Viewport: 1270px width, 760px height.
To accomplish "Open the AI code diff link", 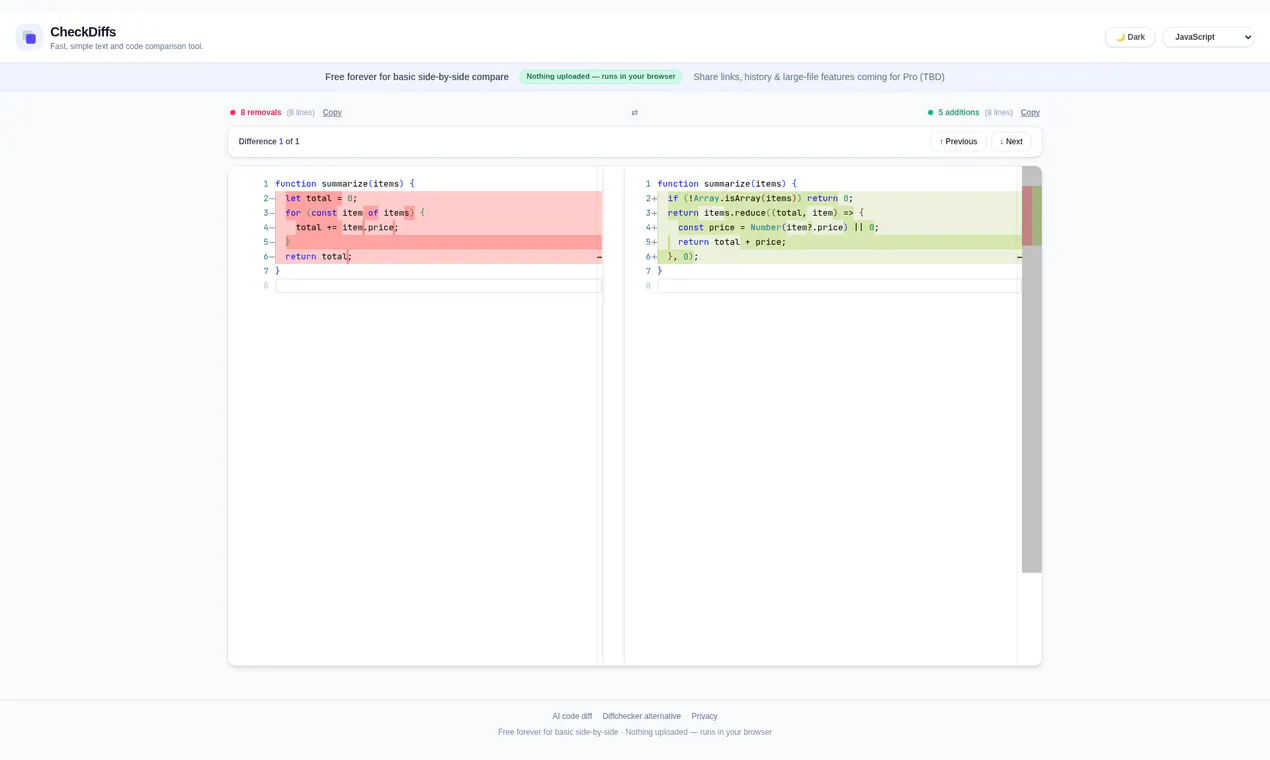I will click(x=572, y=716).
